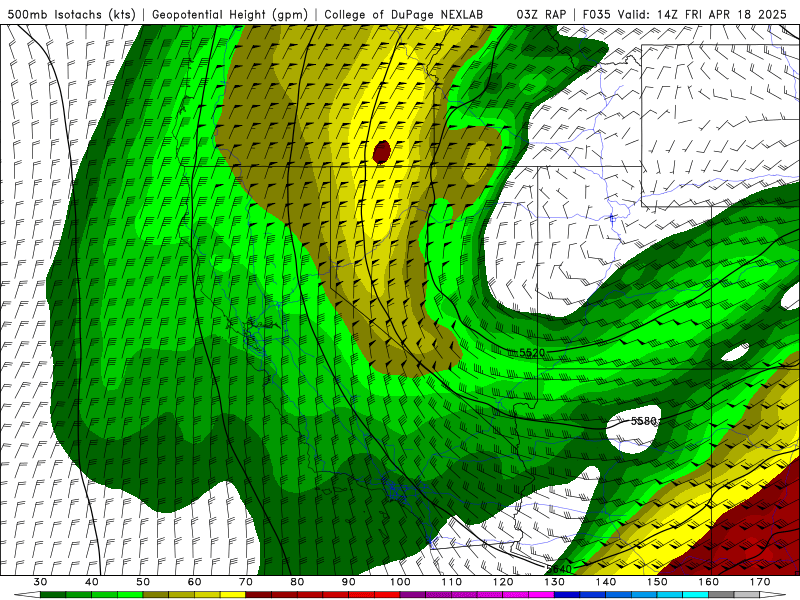Click the "03Z RAP" model run text
Image resolution: width=800 pixels, height=600 pixels.
click(541, 14)
